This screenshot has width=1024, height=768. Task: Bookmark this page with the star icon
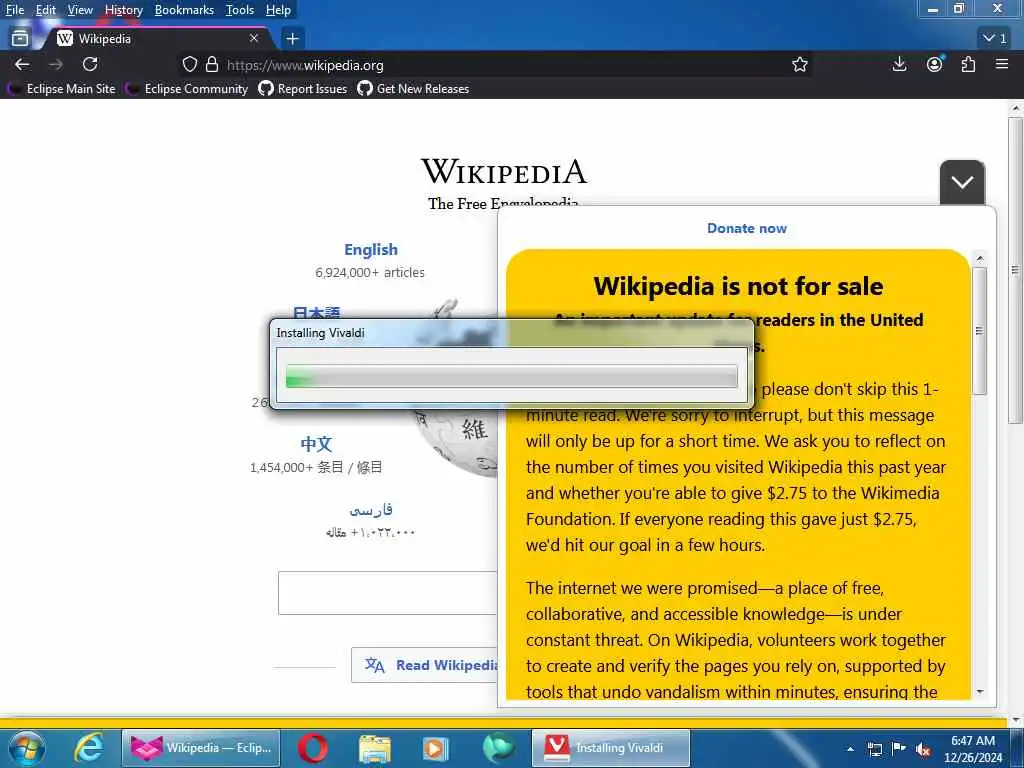coord(799,64)
